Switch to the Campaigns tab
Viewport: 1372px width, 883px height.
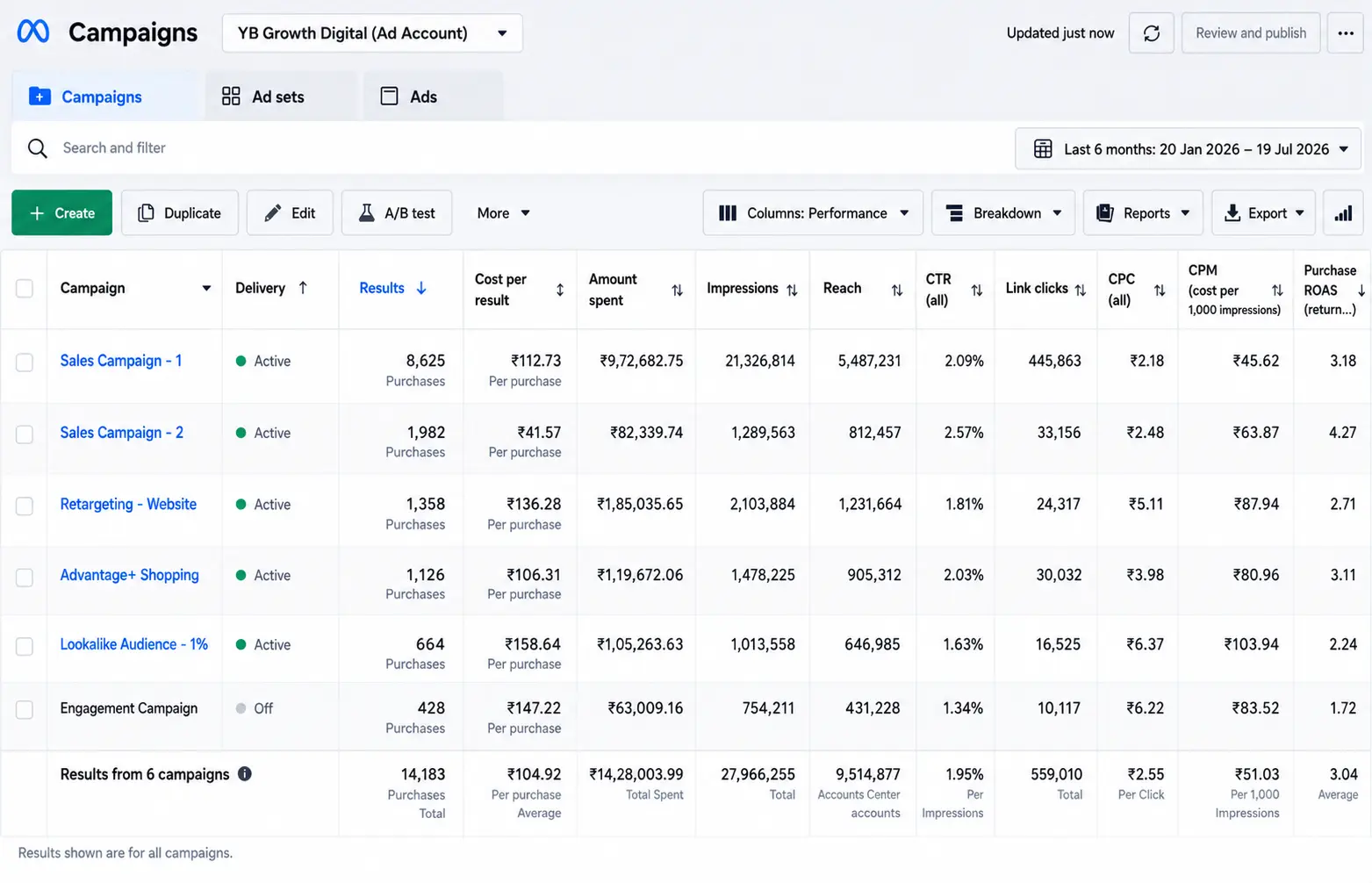105,97
